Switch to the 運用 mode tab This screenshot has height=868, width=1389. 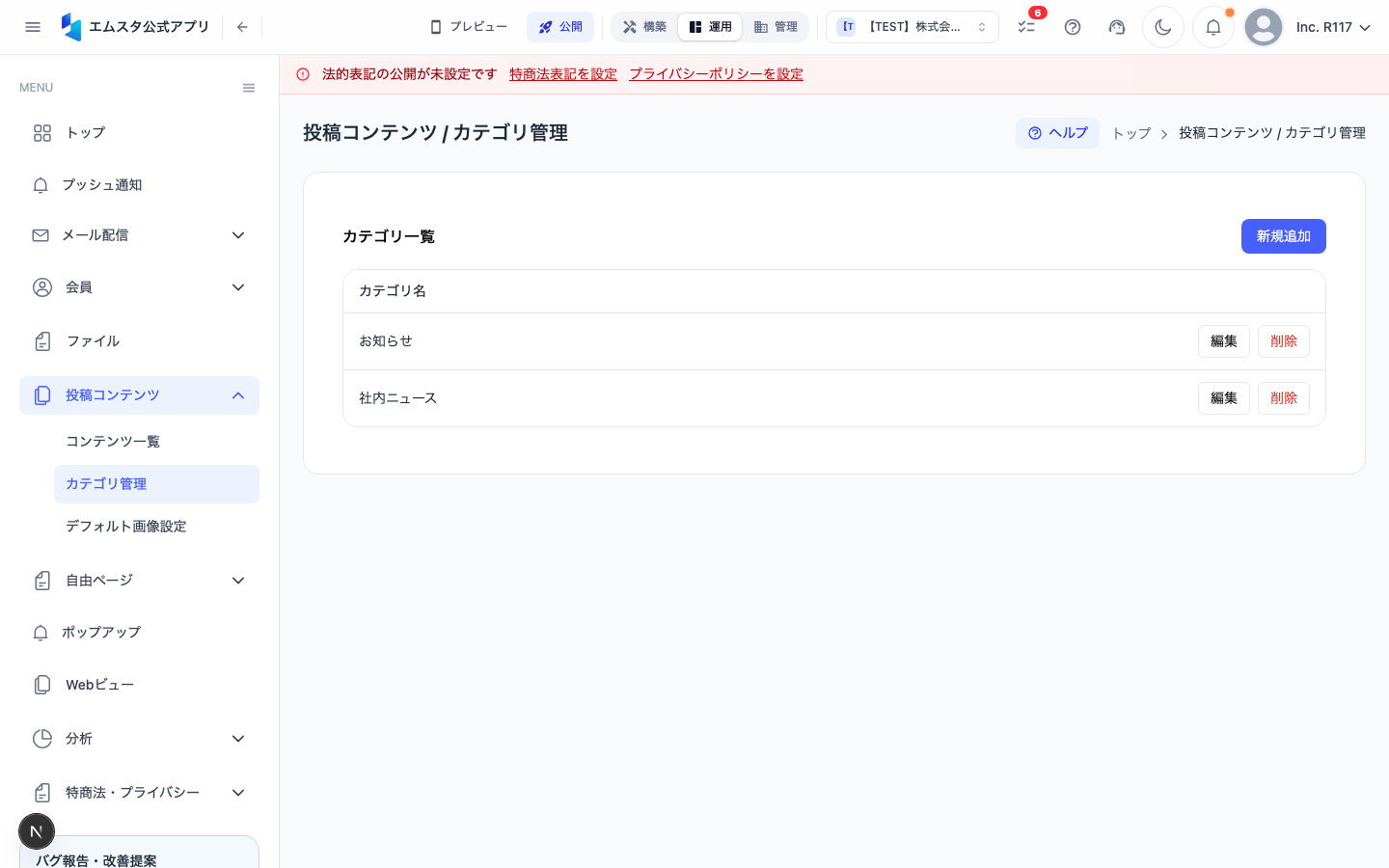(710, 27)
